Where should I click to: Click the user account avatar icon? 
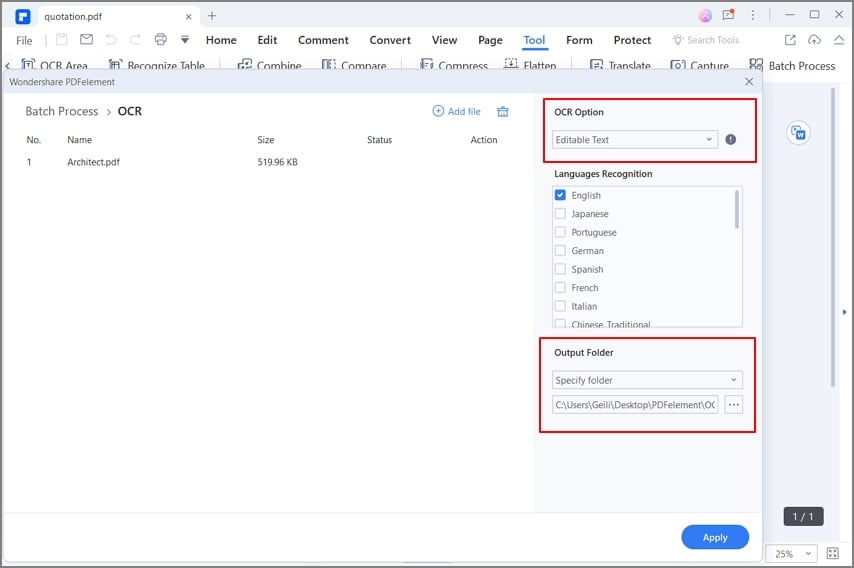pyautogui.click(x=705, y=16)
